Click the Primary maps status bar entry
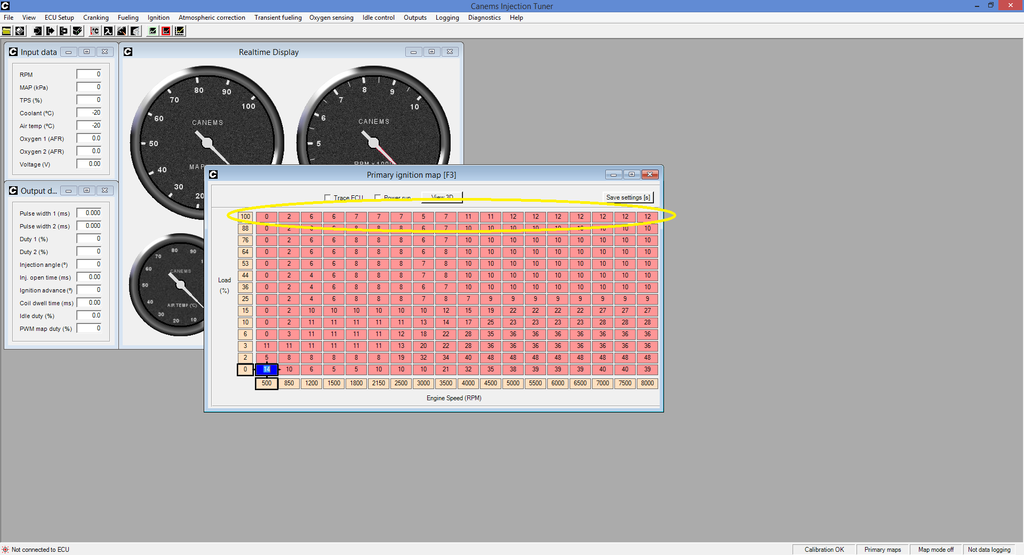1024x555 pixels. click(882, 549)
